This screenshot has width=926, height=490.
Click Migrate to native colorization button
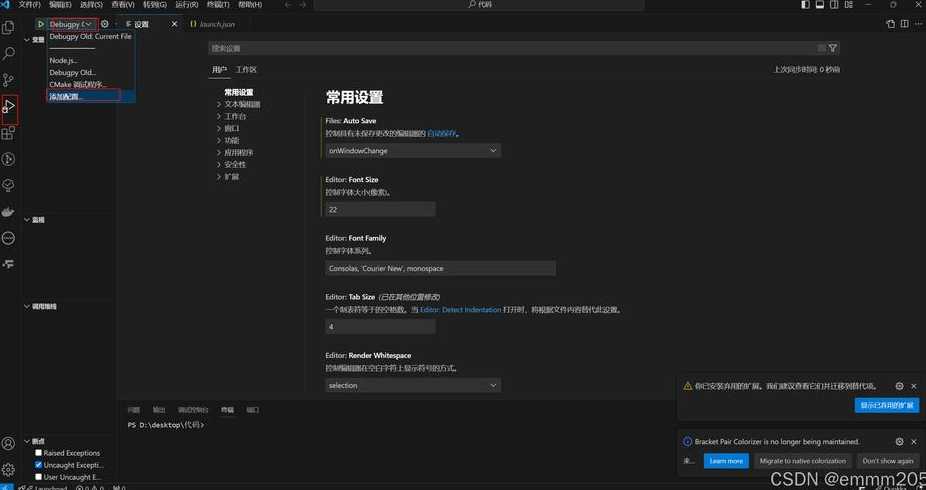tap(803, 461)
